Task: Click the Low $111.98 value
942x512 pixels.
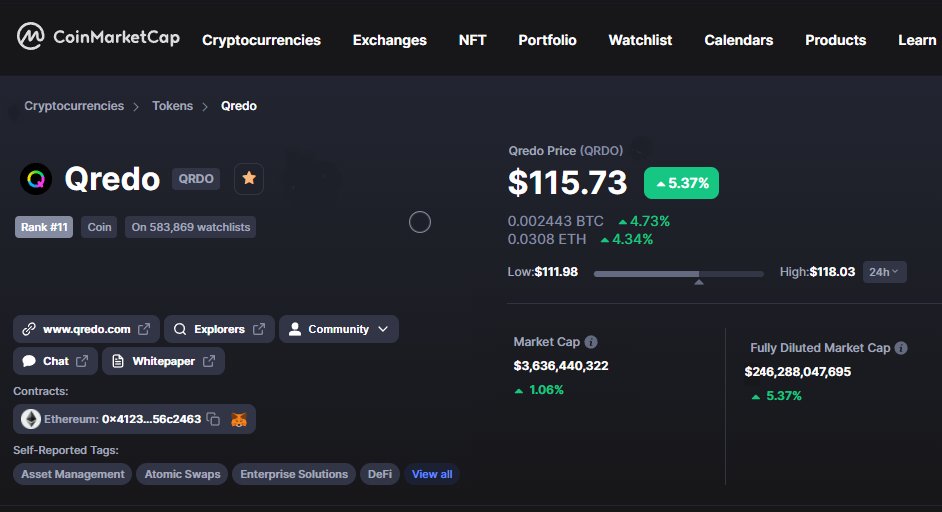Action: 556,272
